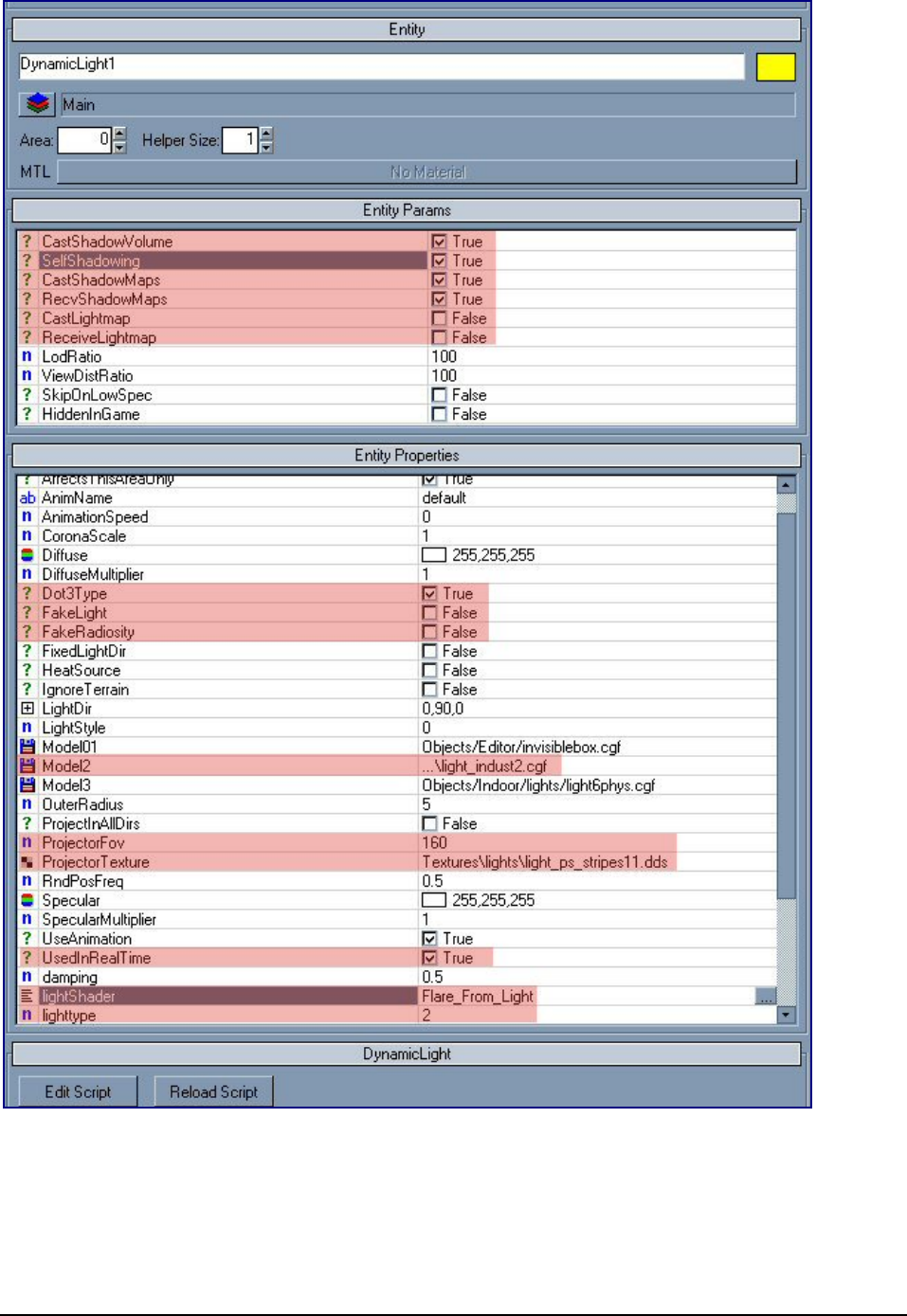The height and width of the screenshot is (1316, 907).
Task: Click the Specular white color swatch
Action: pos(434,900)
